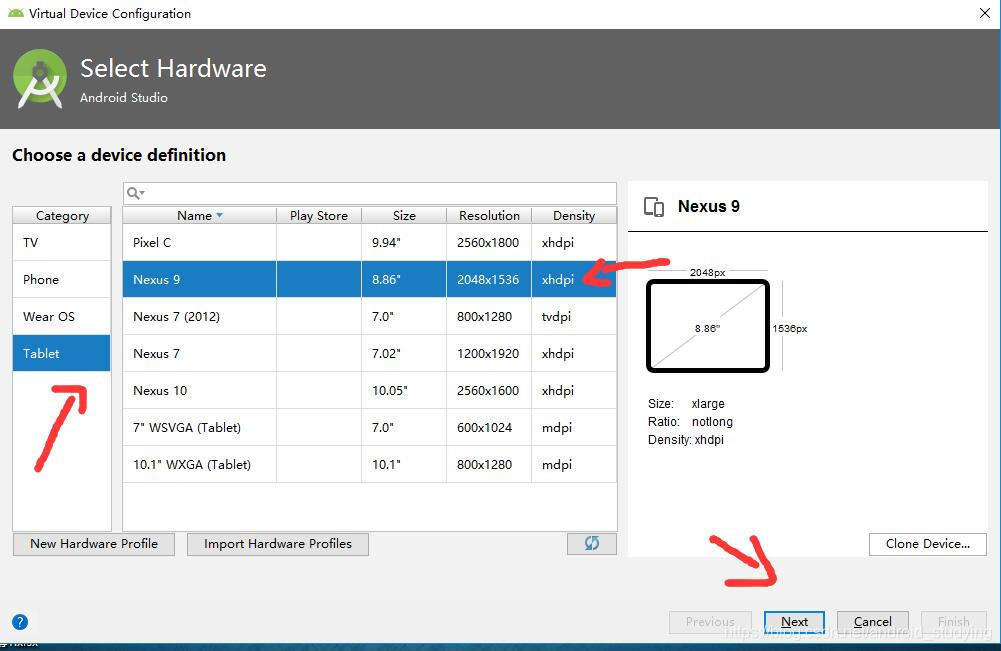Screen dimensions: 1001x651
Task: Click New Hardware Profile button
Action: pos(94,544)
